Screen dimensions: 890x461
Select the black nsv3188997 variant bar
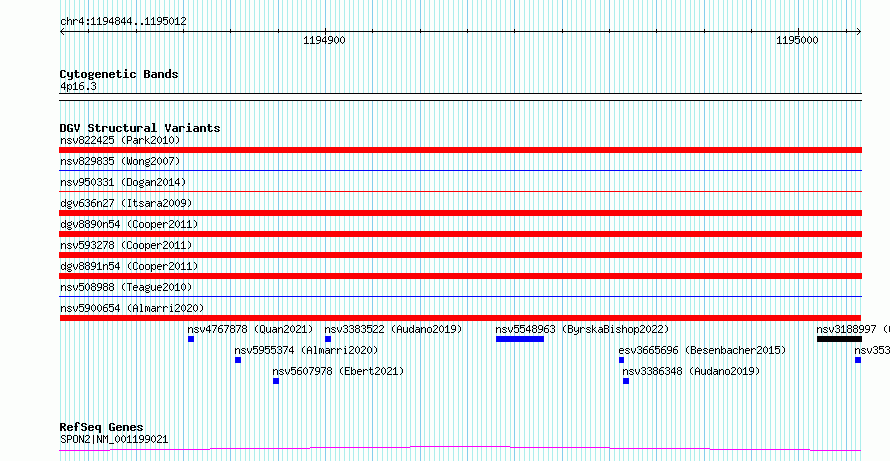pos(839,339)
